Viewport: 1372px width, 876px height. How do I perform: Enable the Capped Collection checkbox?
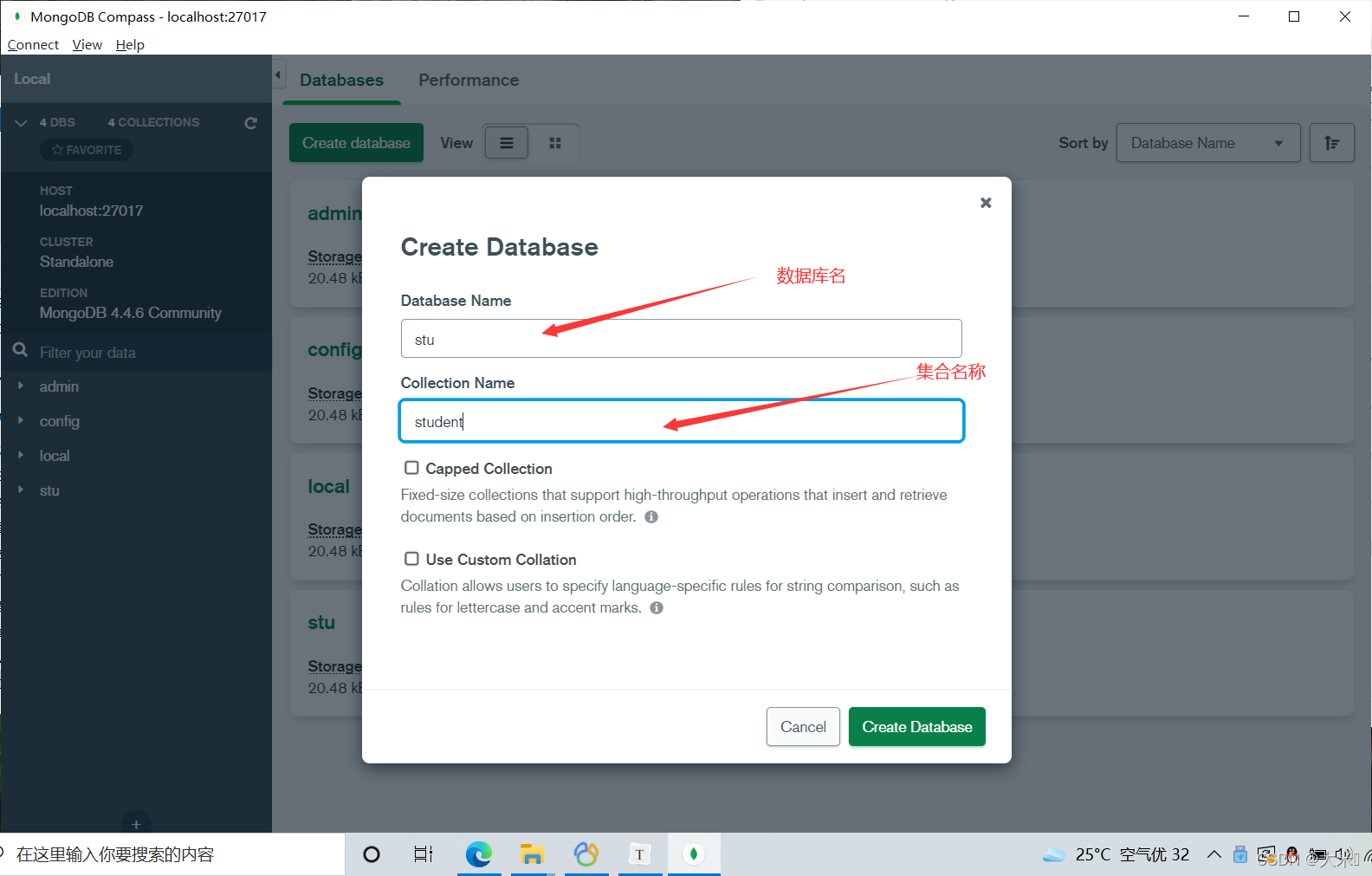pyautogui.click(x=411, y=468)
